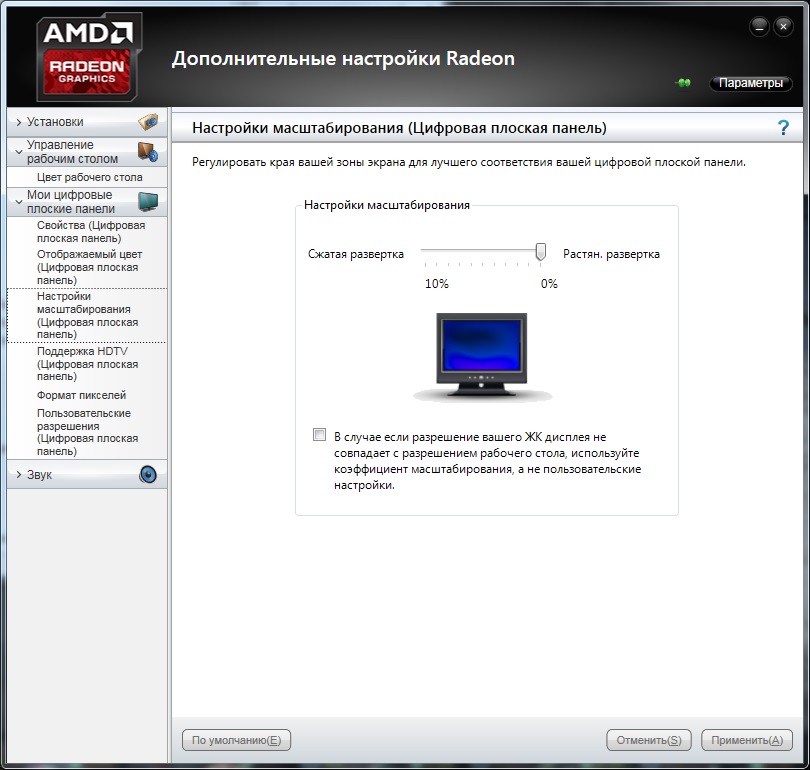Click the monitor preview image
This screenshot has height=770, width=810.
pos(482,357)
